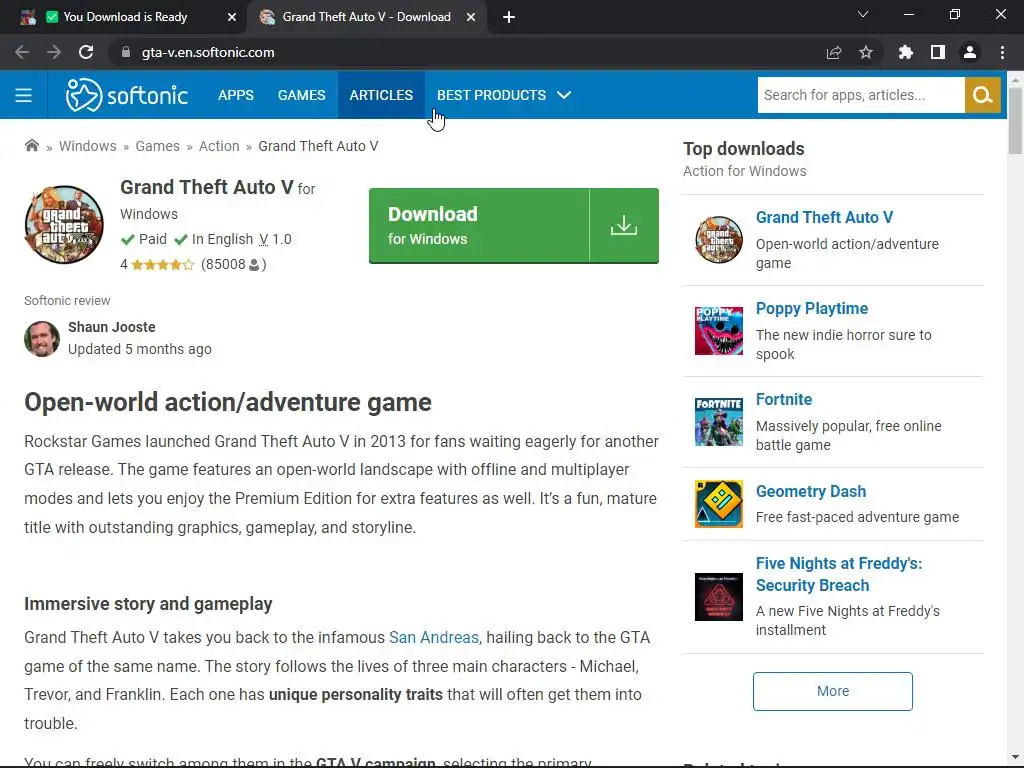1024x768 pixels.
Task: Click the Grand Theft Auto V app icon
Action: tap(64, 225)
